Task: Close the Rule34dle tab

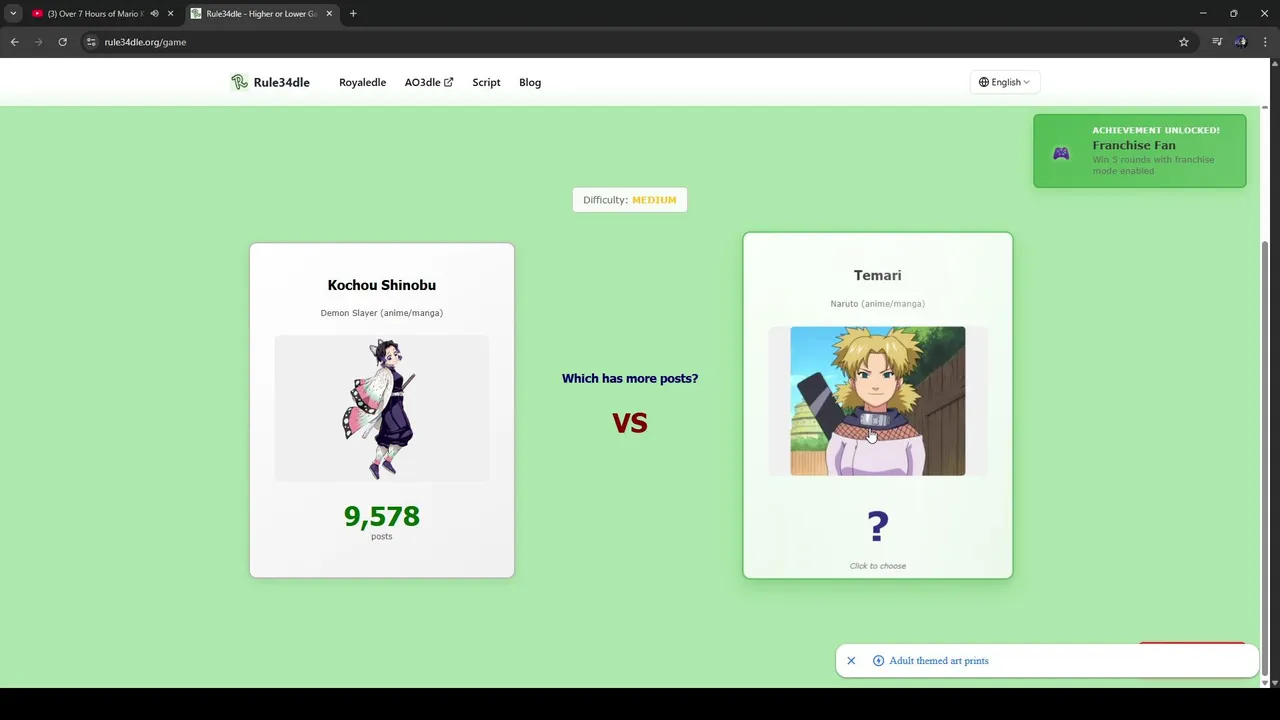Action: click(329, 14)
